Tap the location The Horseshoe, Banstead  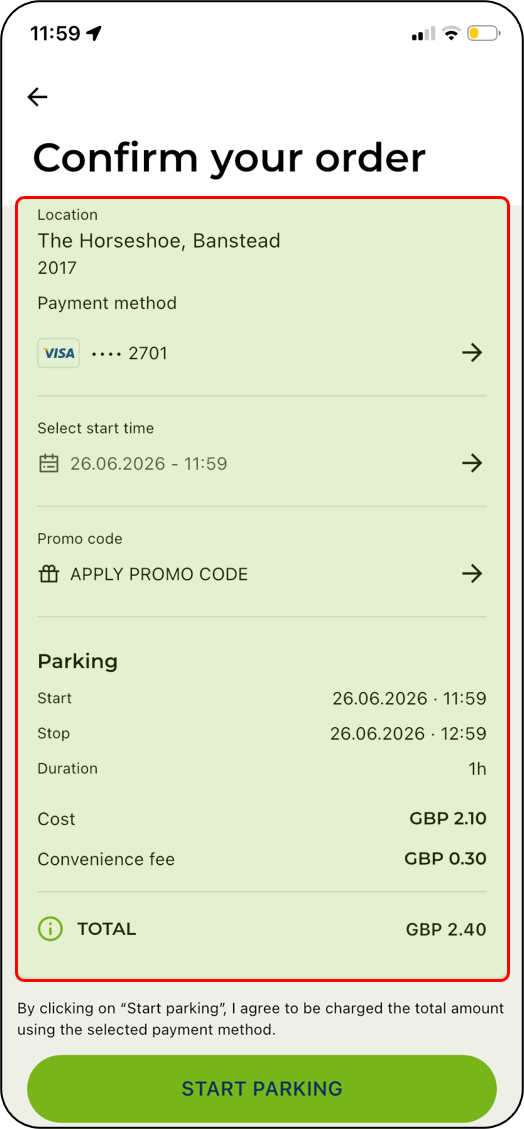click(159, 241)
